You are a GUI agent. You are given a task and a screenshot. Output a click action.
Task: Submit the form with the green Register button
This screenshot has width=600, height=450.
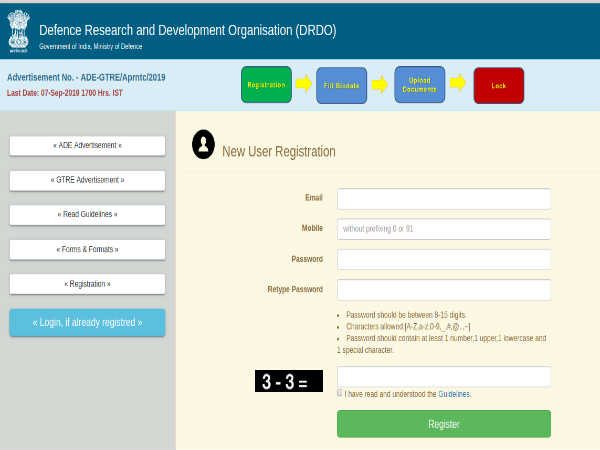(x=443, y=424)
